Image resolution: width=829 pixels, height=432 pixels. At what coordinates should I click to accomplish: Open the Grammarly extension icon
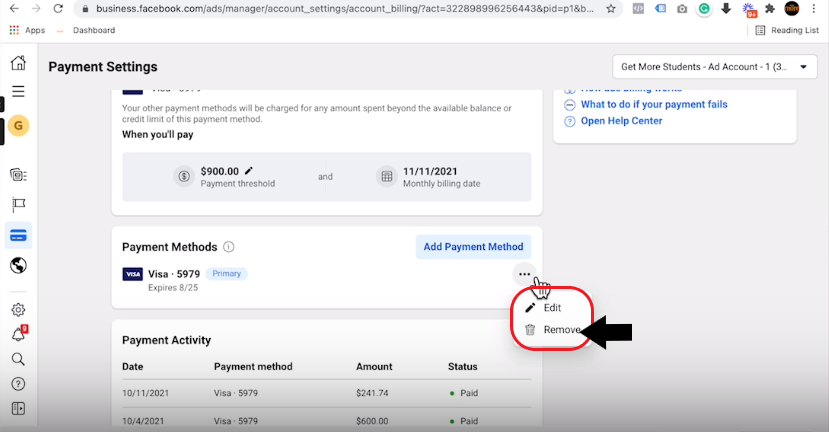[x=704, y=8]
